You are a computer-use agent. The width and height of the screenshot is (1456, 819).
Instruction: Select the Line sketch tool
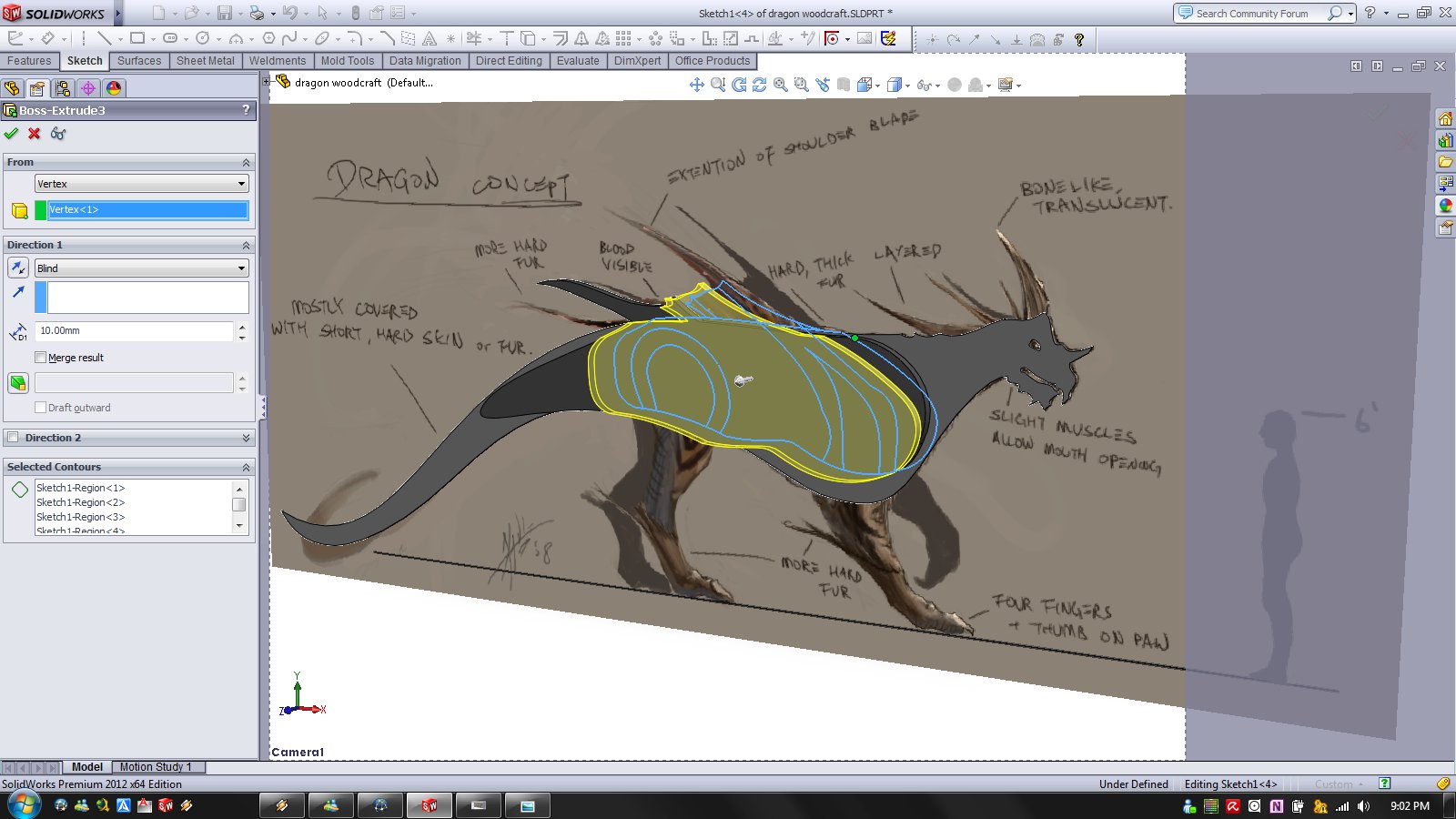(x=104, y=38)
